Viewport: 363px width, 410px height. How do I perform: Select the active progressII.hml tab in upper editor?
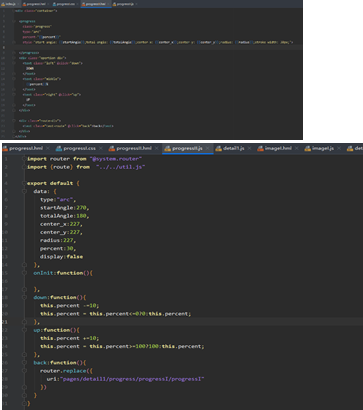pyautogui.click(x=95, y=4)
